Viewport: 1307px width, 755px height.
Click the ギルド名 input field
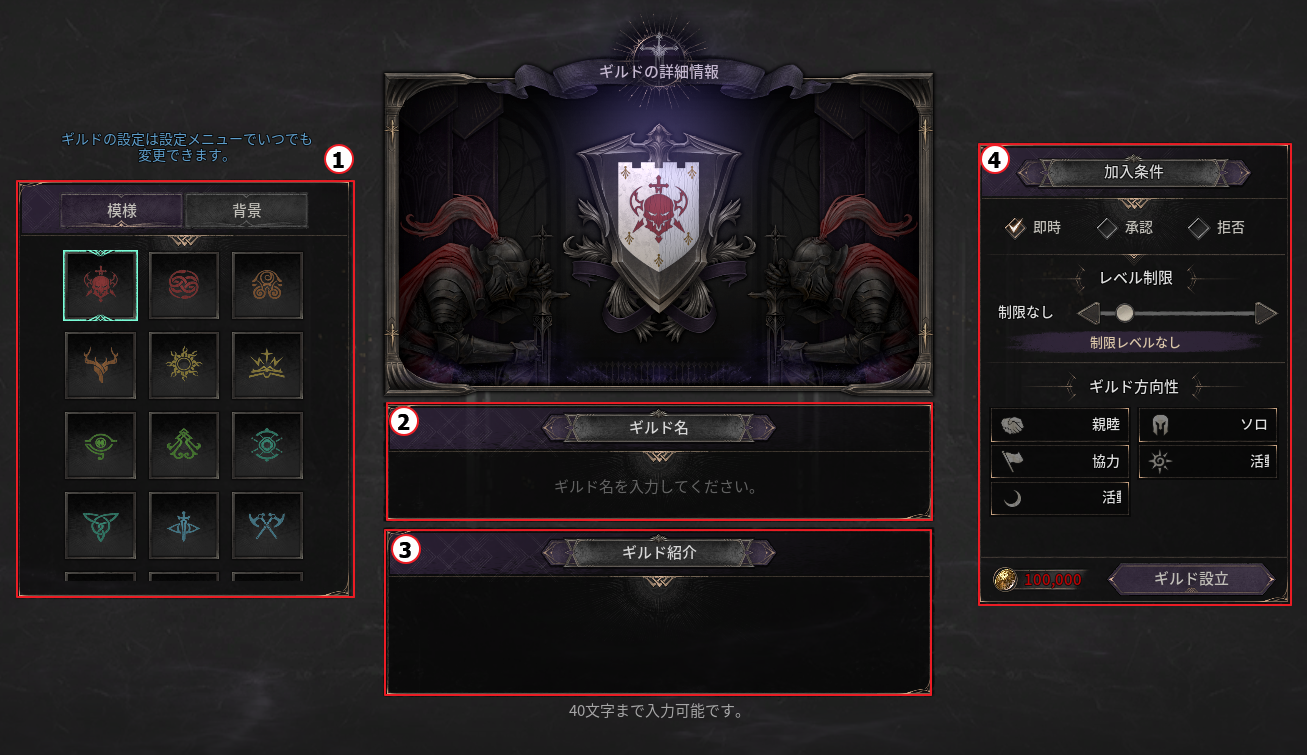[x=659, y=487]
